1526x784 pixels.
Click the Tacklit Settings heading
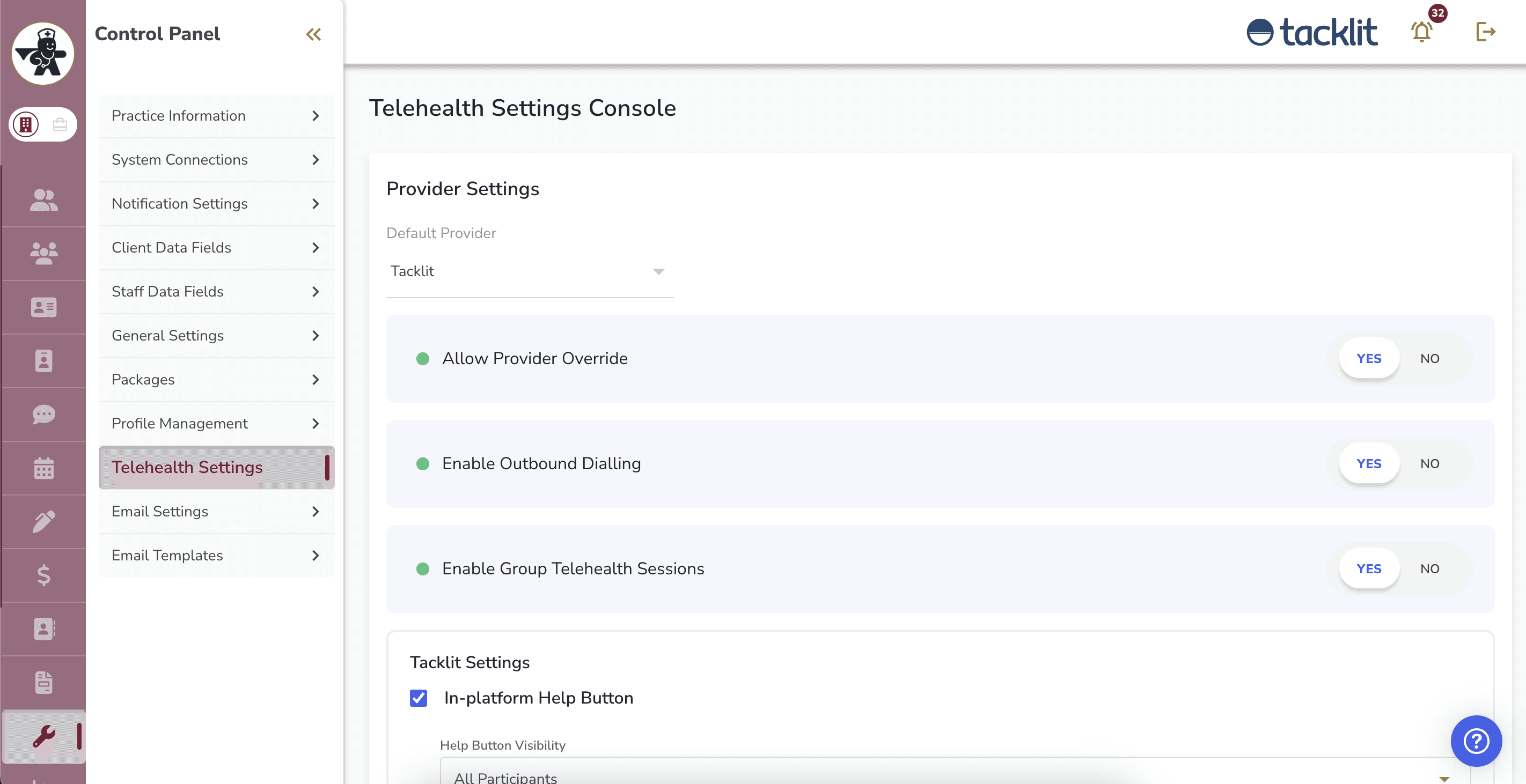click(x=470, y=663)
